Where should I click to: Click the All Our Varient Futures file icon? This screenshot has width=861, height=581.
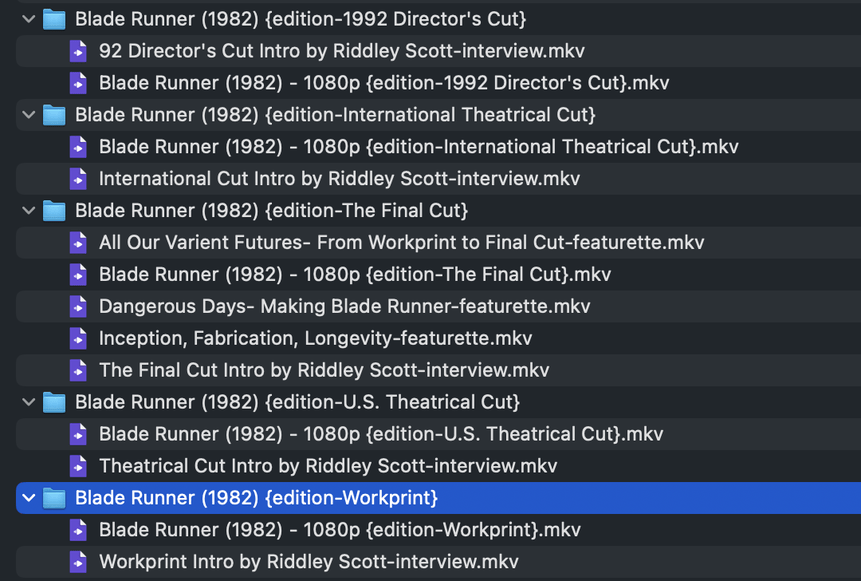pyautogui.click(x=78, y=243)
